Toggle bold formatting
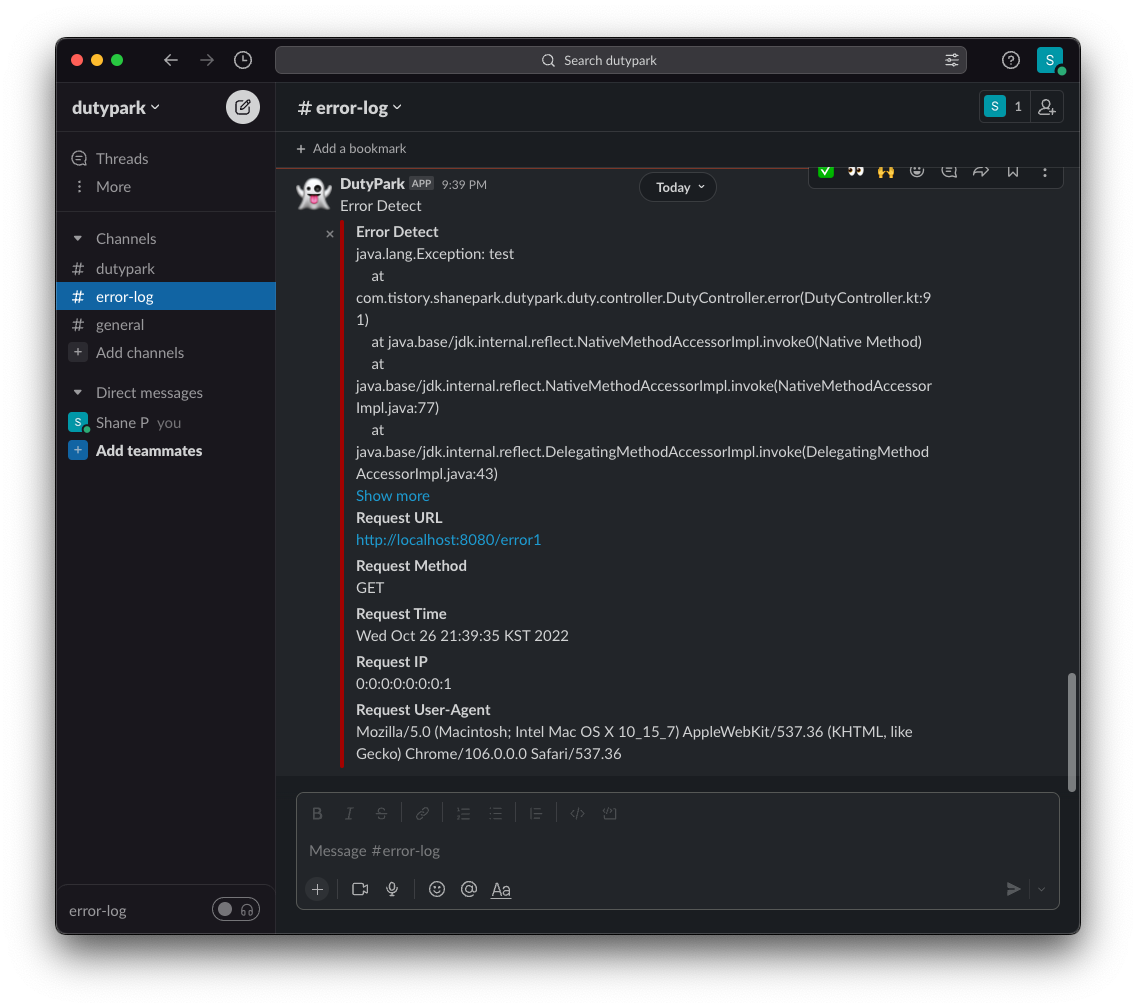 coord(317,814)
